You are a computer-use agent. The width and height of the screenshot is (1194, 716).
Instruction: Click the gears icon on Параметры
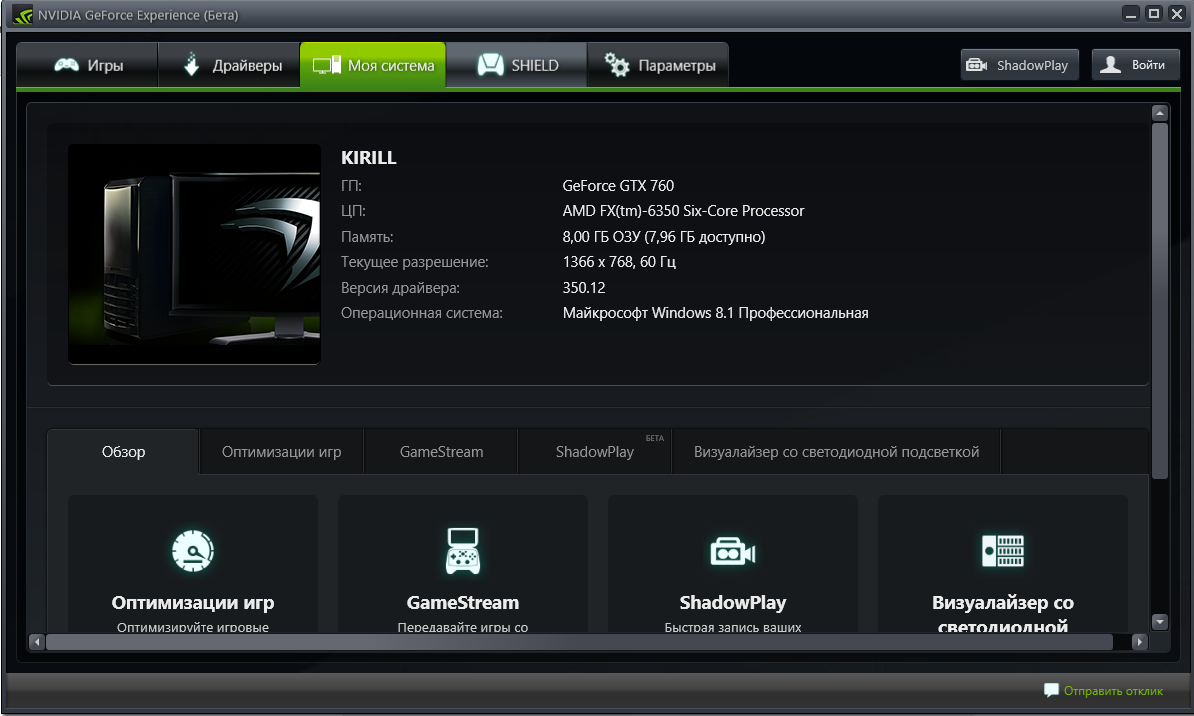(617, 65)
